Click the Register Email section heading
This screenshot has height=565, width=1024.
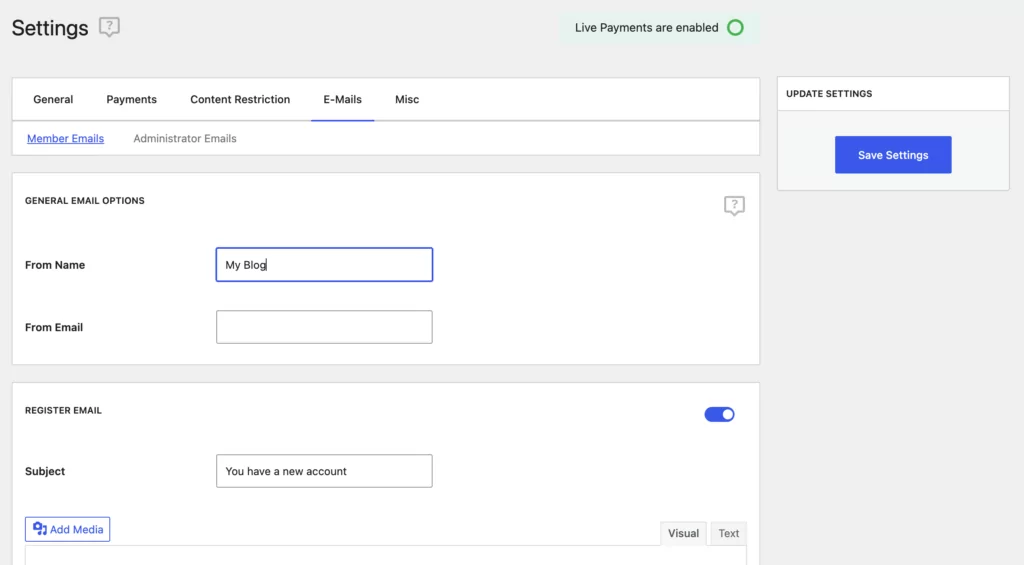tap(63, 410)
